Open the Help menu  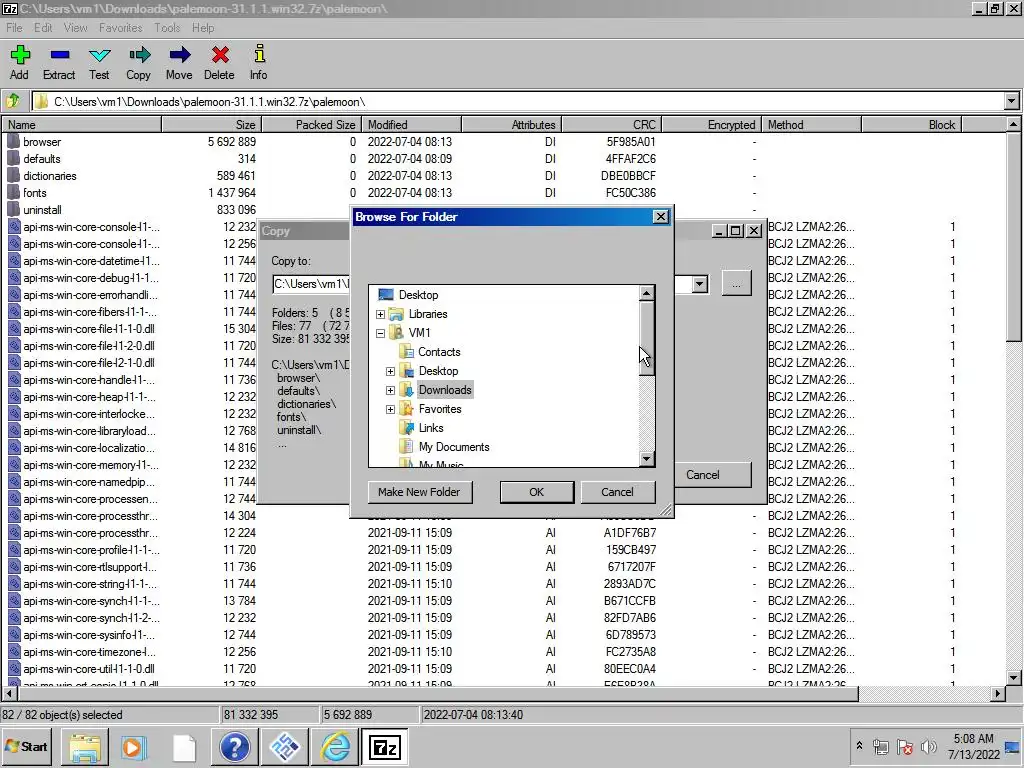202,27
